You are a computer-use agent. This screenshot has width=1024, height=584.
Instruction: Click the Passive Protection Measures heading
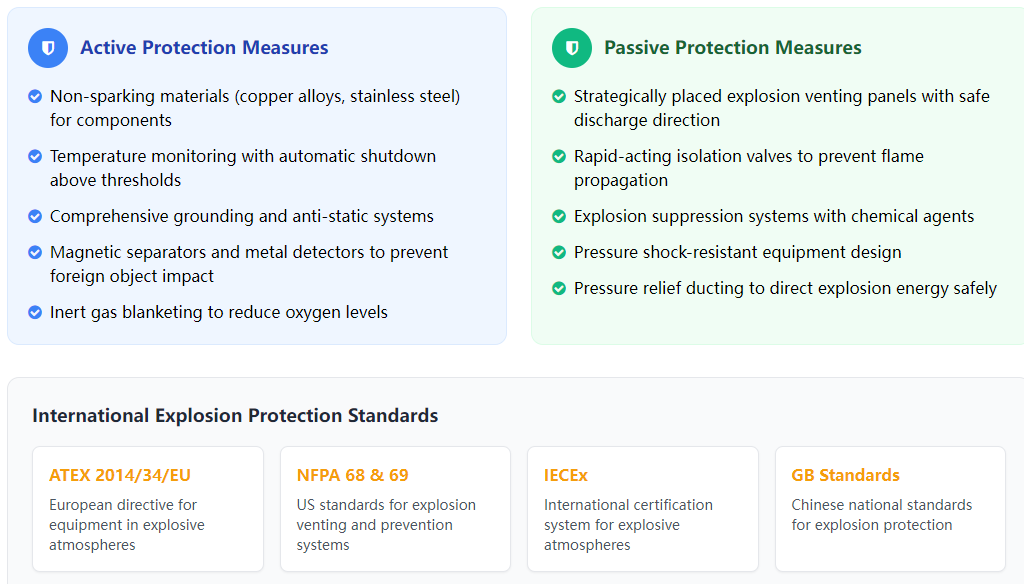[x=733, y=48]
